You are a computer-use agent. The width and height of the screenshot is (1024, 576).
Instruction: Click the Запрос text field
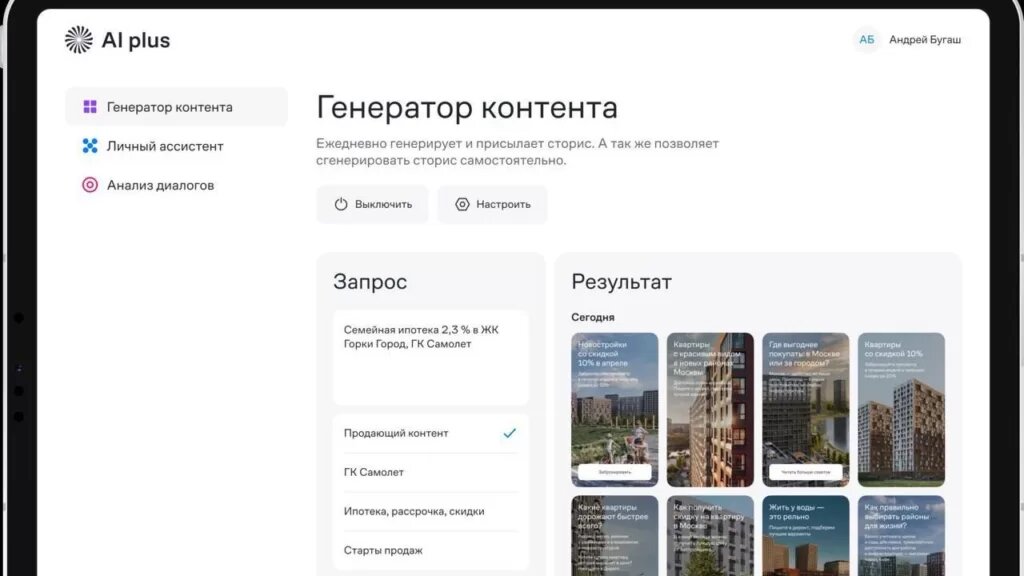coord(430,357)
